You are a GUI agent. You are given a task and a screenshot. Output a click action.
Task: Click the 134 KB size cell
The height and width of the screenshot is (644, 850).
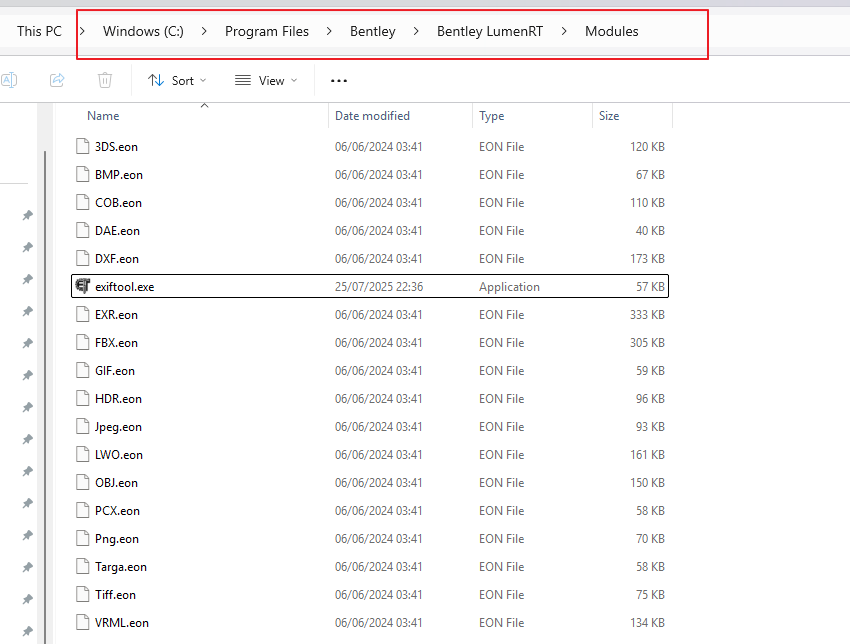pyautogui.click(x=647, y=623)
